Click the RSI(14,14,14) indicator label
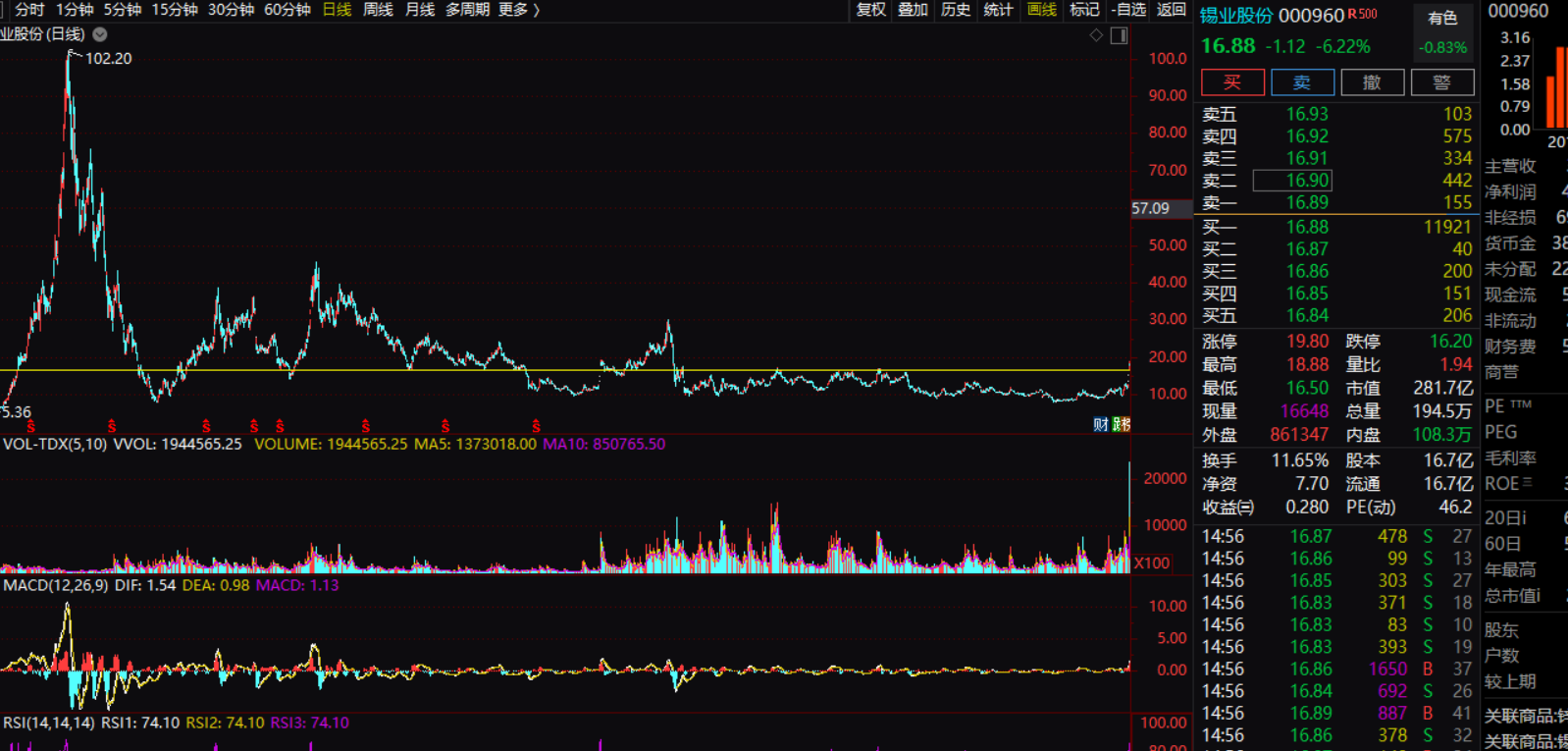 pyautogui.click(x=49, y=723)
